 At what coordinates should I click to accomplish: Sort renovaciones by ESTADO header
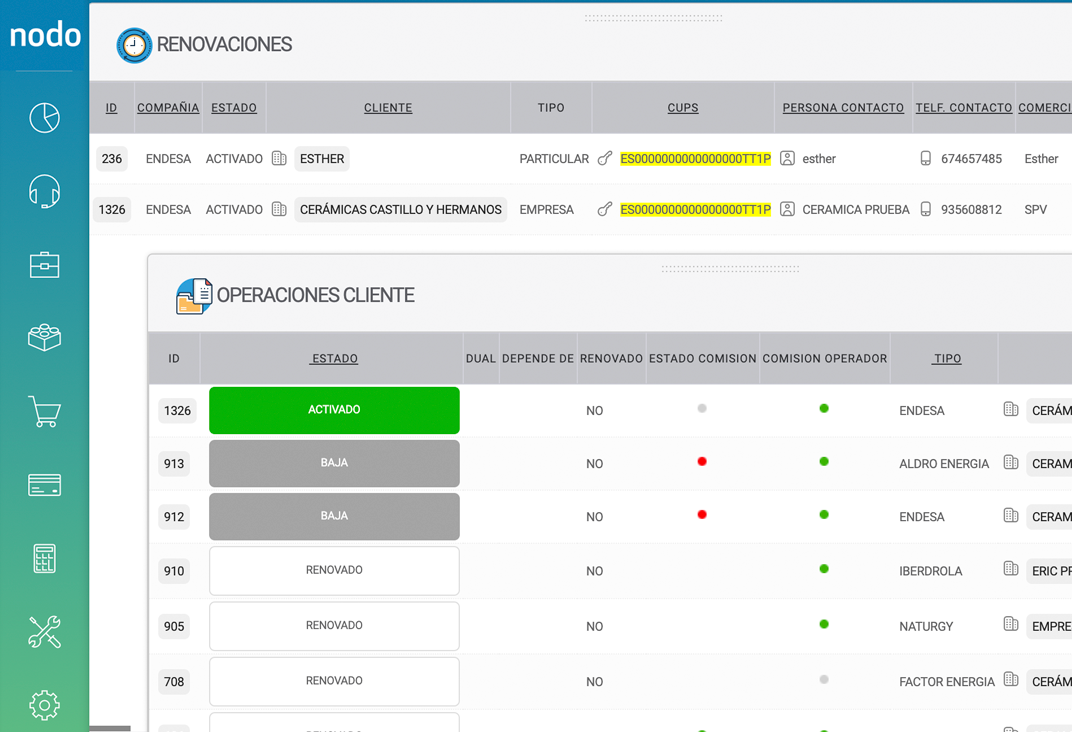coord(234,108)
